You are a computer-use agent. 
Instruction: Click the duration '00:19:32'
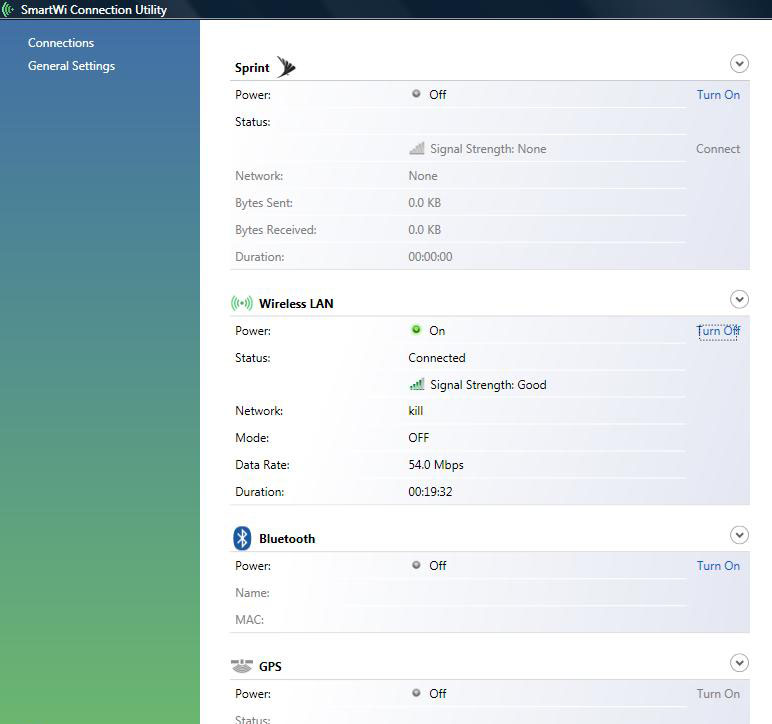(x=430, y=492)
